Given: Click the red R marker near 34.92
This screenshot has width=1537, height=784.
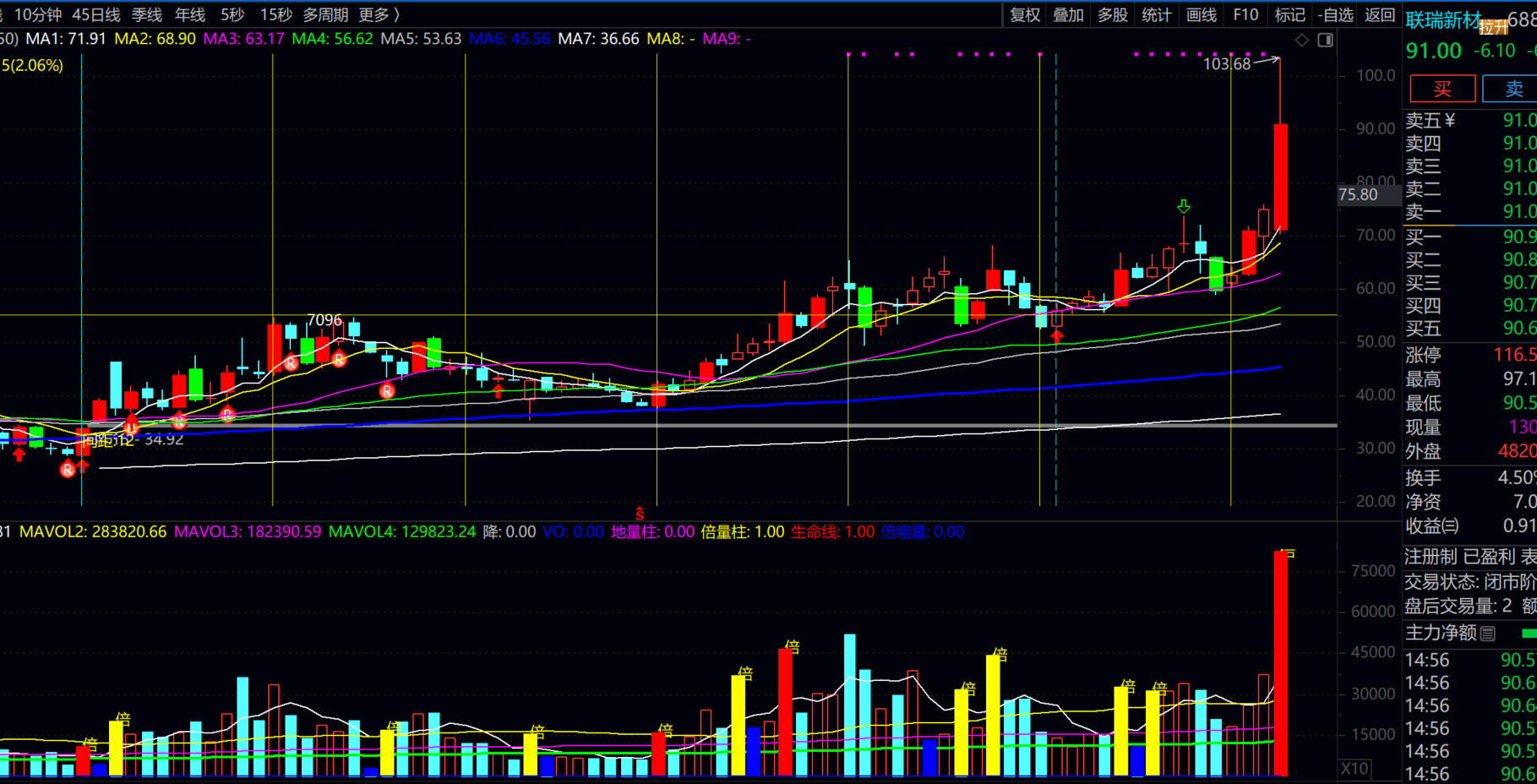Looking at the screenshot, I should point(68,469).
